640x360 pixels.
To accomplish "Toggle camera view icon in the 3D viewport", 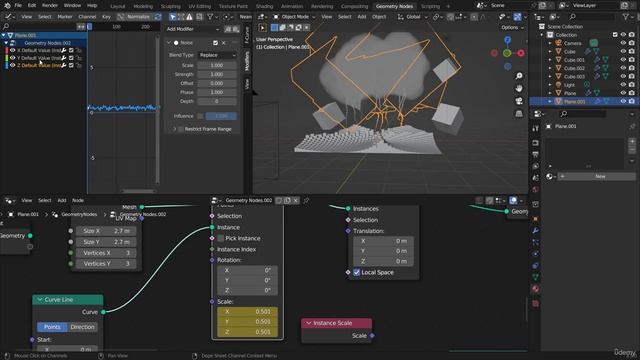I will coord(519,101).
